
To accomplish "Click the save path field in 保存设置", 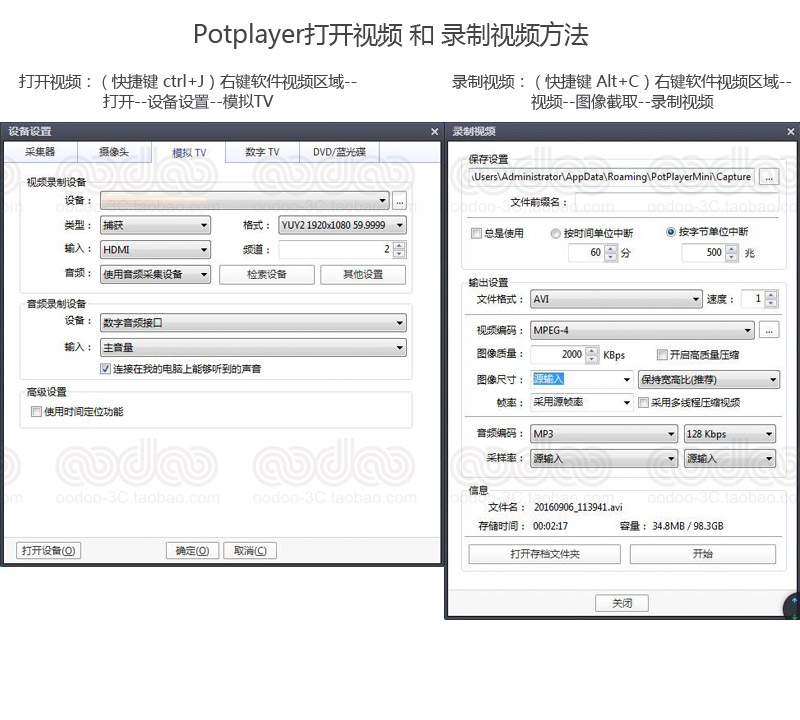I will pos(612,177).
